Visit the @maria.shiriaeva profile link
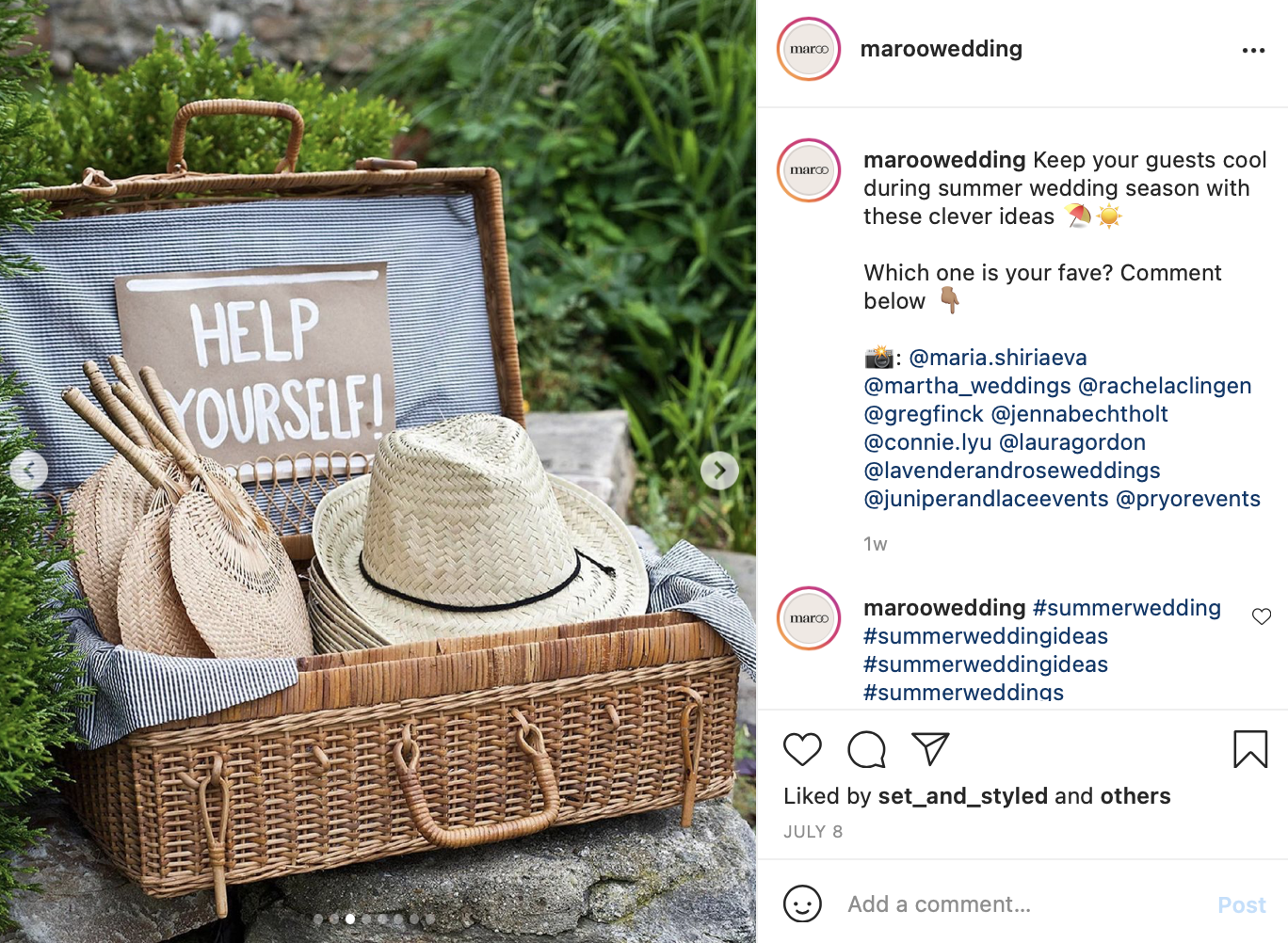1288x943 pixels. point(998,358)
